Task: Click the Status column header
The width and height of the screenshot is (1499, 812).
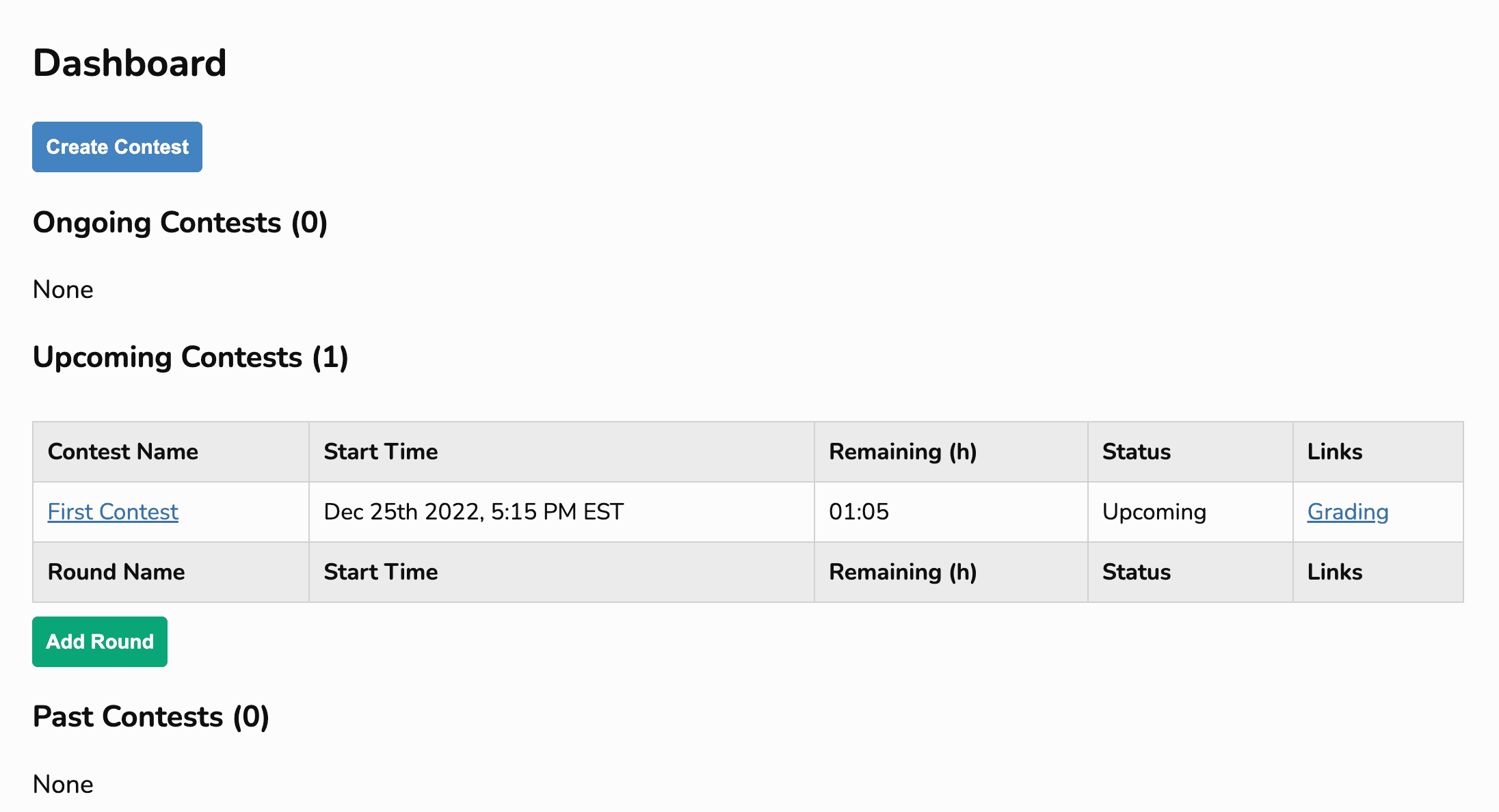Action: (x=1136, y=451)
